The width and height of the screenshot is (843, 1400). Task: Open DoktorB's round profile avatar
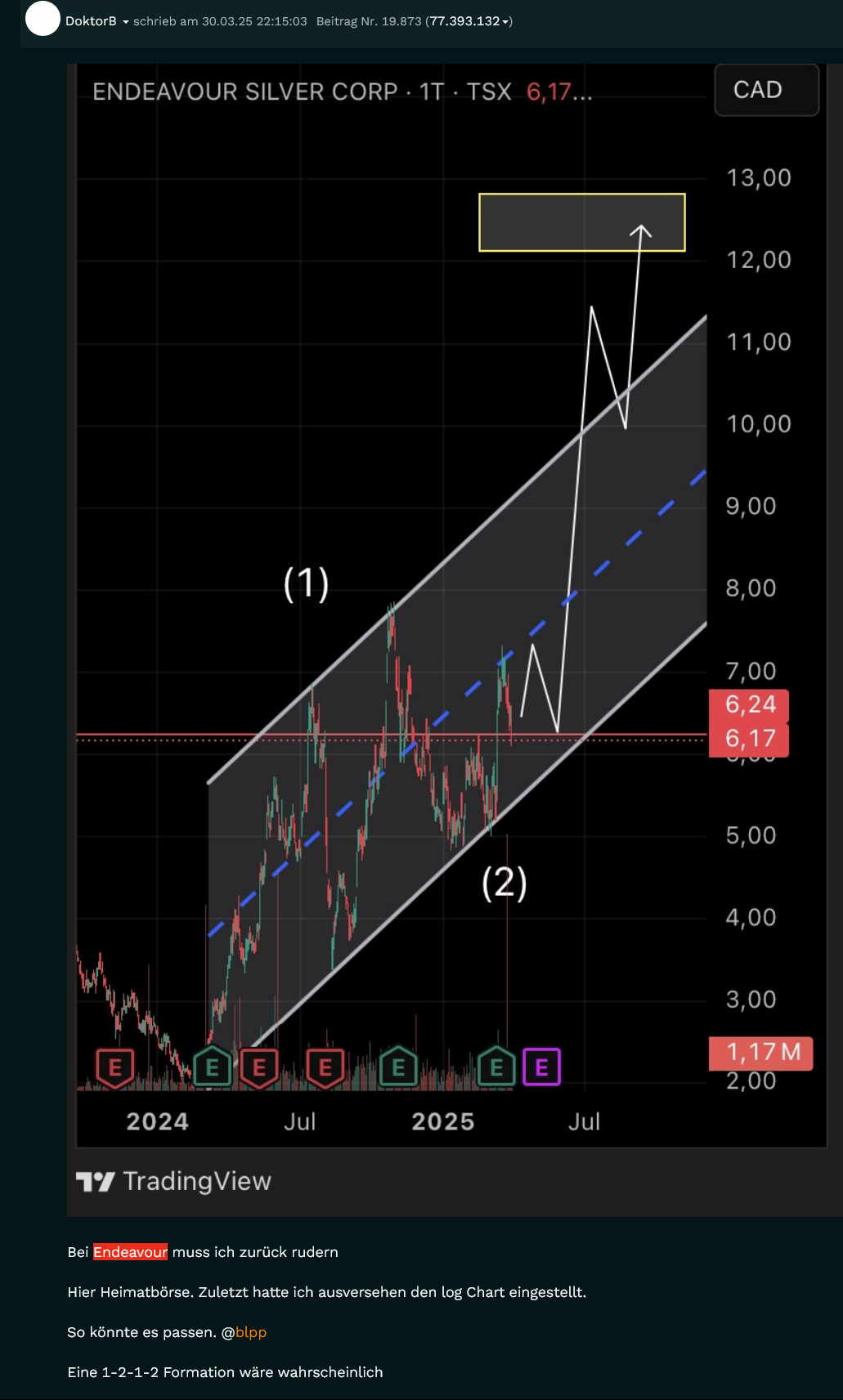tap(43, 19)
